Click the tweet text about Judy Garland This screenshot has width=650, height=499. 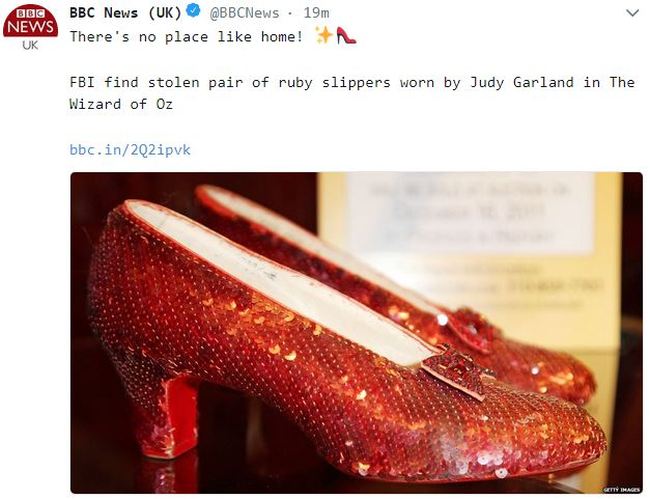[352, 93]
